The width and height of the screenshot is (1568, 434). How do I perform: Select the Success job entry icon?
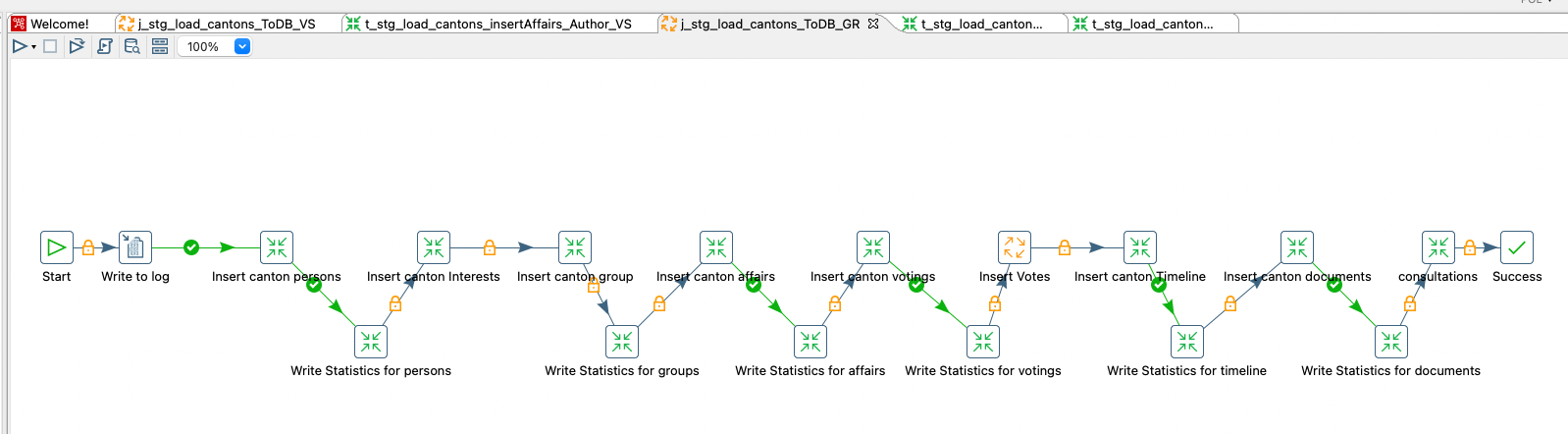(x=1517, y=247)
